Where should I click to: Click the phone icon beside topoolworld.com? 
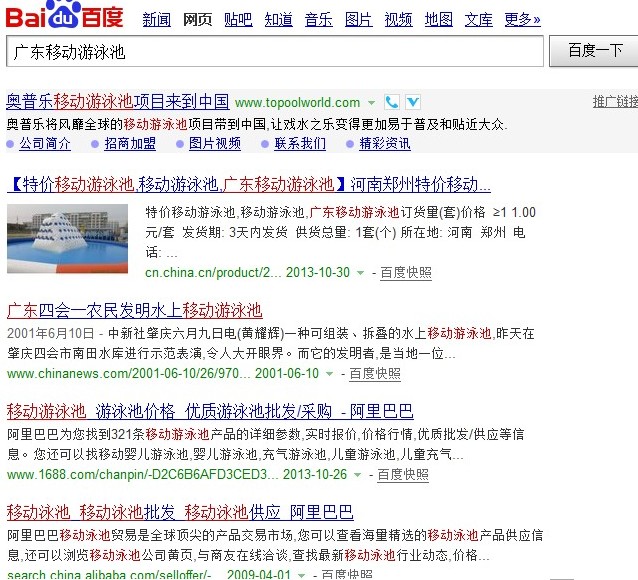(392, 102)
